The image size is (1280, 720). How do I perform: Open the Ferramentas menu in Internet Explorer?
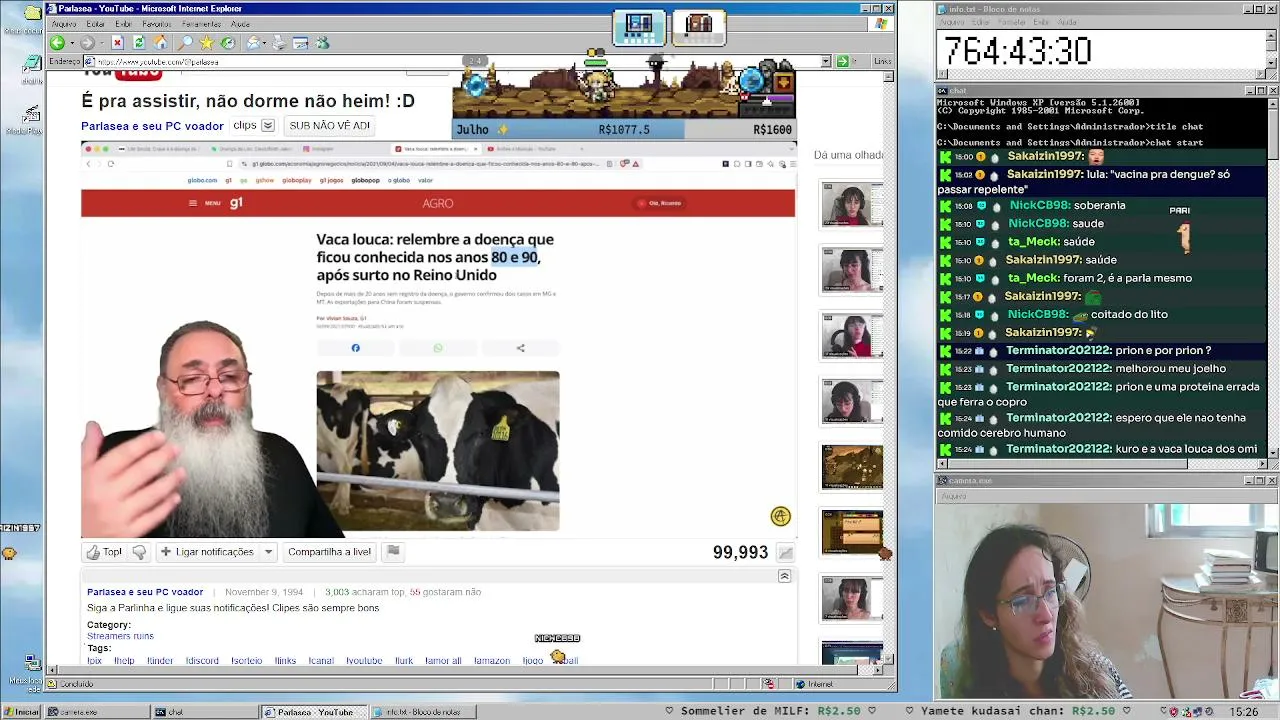[x=202, y=24]
